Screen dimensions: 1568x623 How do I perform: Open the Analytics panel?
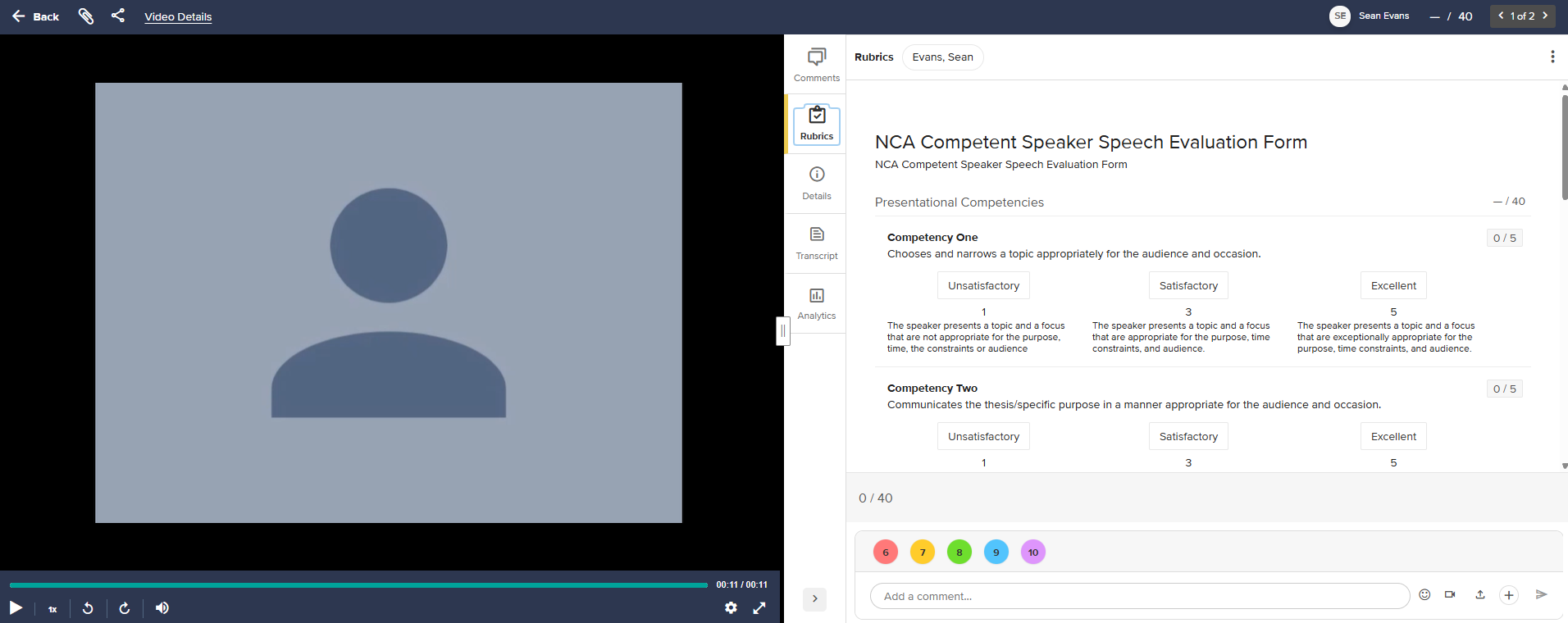(817, 303)
